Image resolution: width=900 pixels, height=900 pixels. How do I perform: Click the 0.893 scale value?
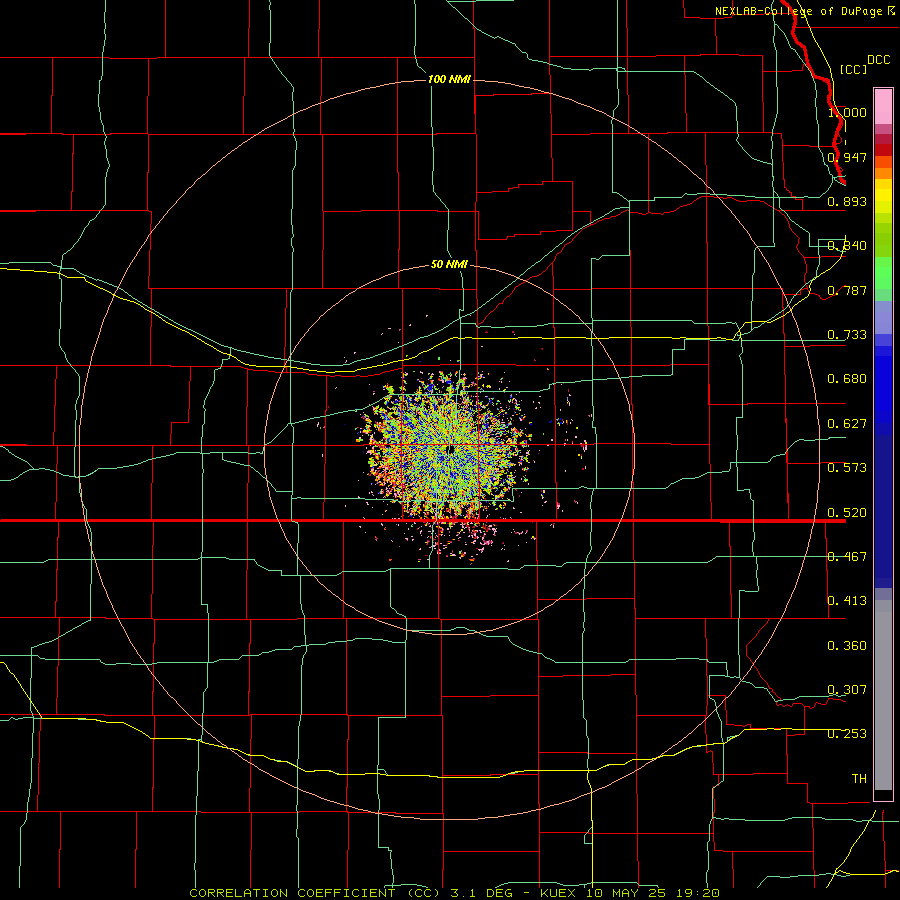click(847, 201)
